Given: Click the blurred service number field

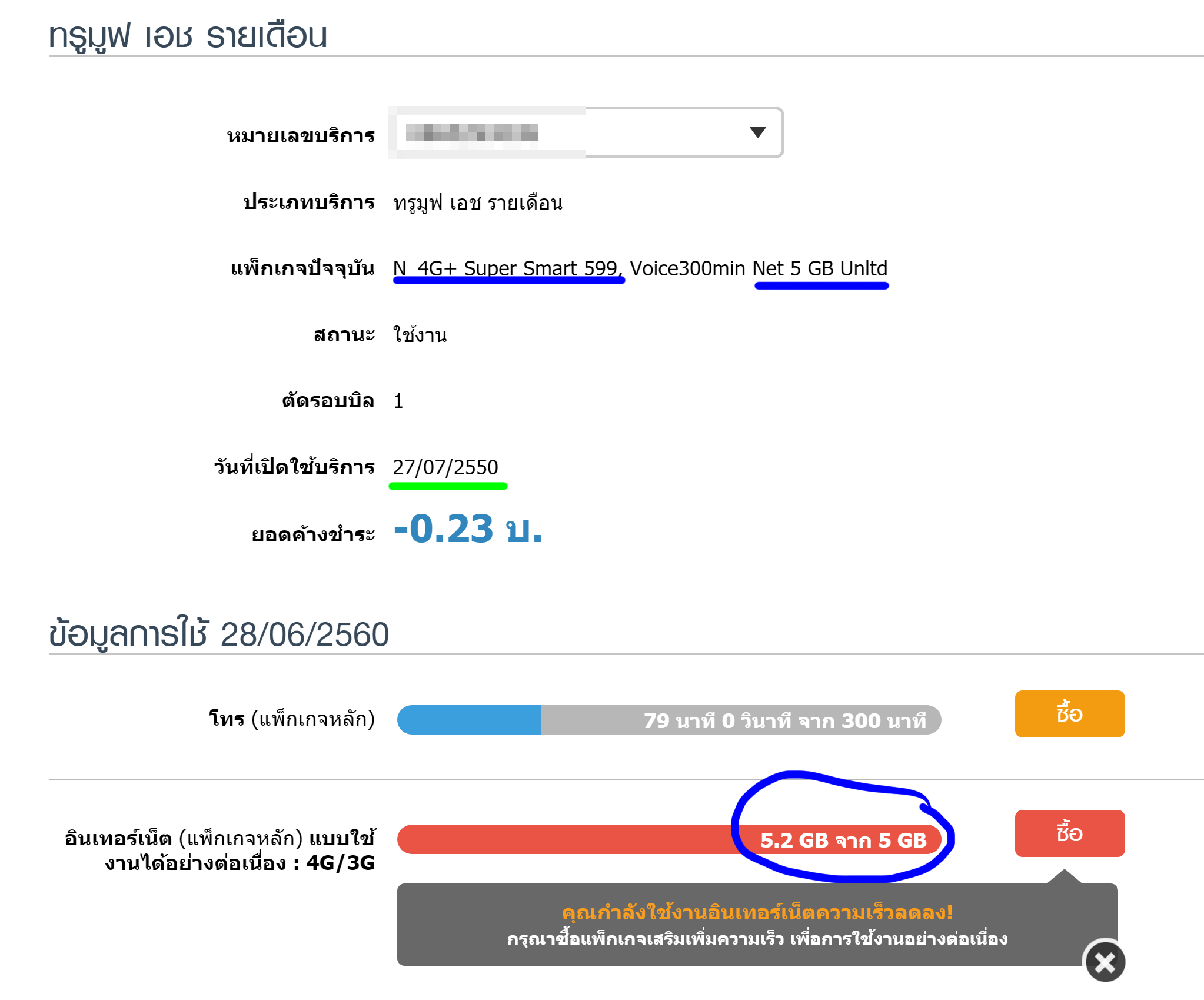Looking at the screenshot, I should (x=472, y=132).
